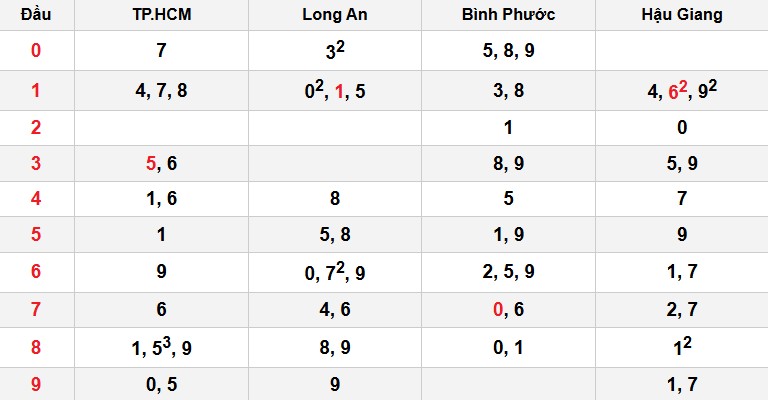Screen dimensions: 768x400
Task: Click the Đầu column header
Action: coord(36,15)
